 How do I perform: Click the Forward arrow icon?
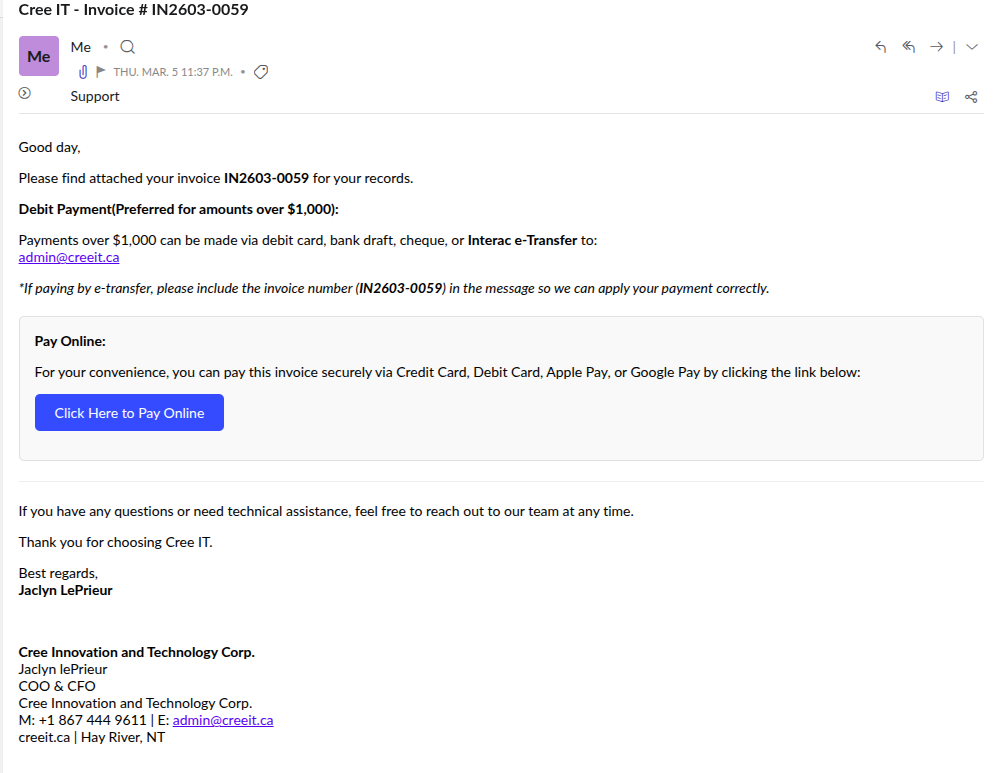pyautogui.click(x=936, y=47)
